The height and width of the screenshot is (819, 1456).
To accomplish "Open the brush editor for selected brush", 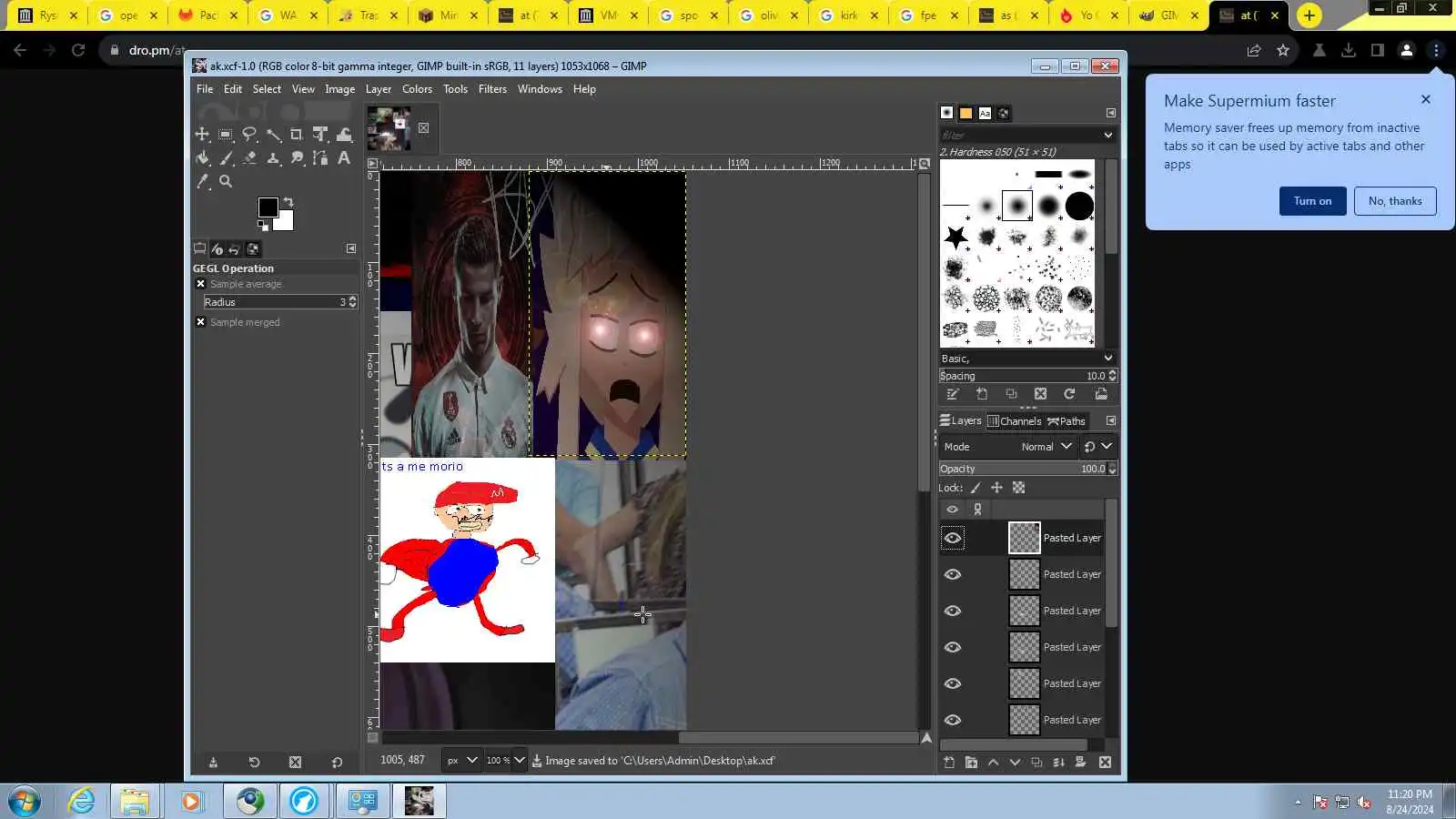I will 953,394.
